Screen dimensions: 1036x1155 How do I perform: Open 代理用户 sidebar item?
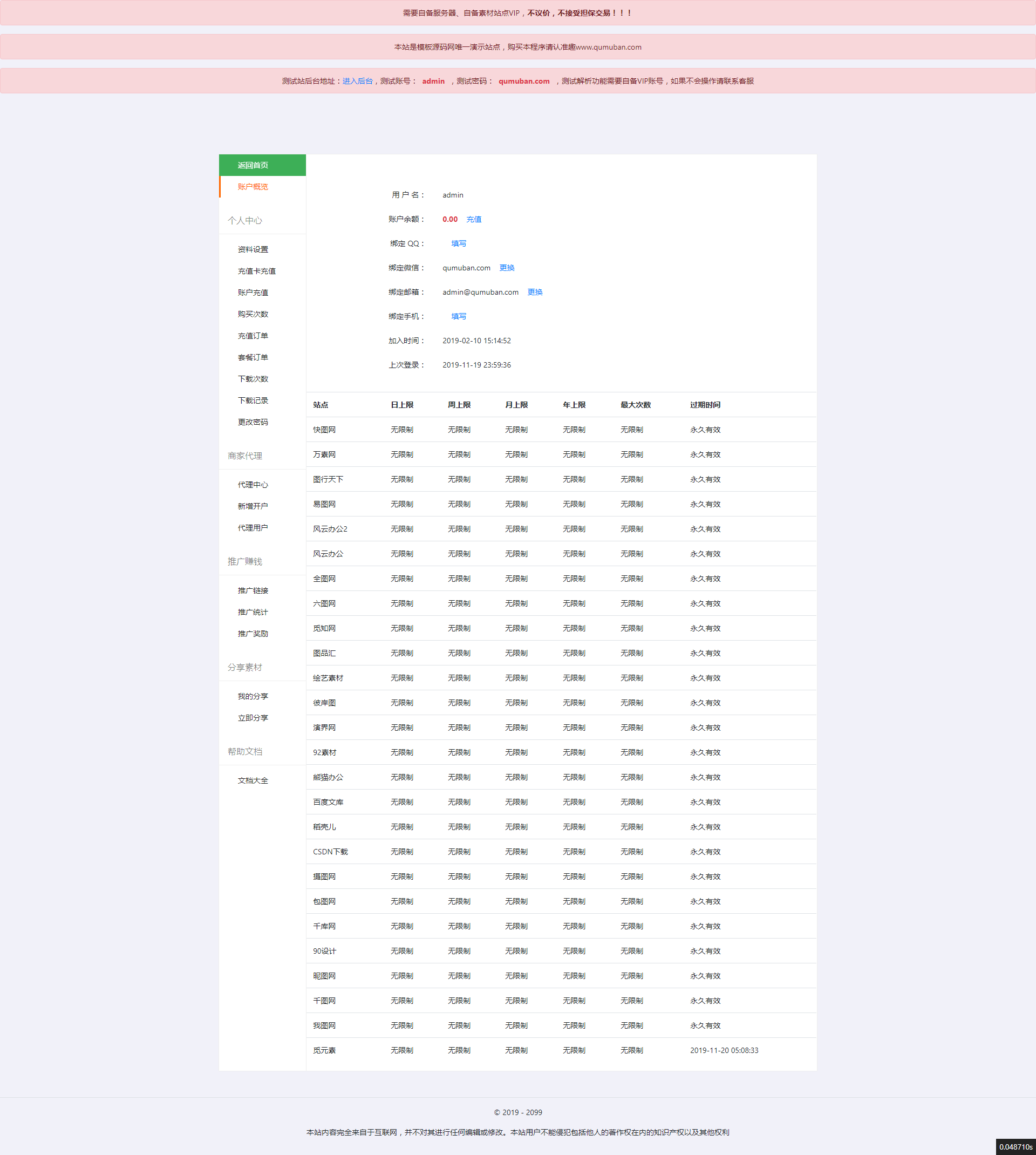(253, 528)
